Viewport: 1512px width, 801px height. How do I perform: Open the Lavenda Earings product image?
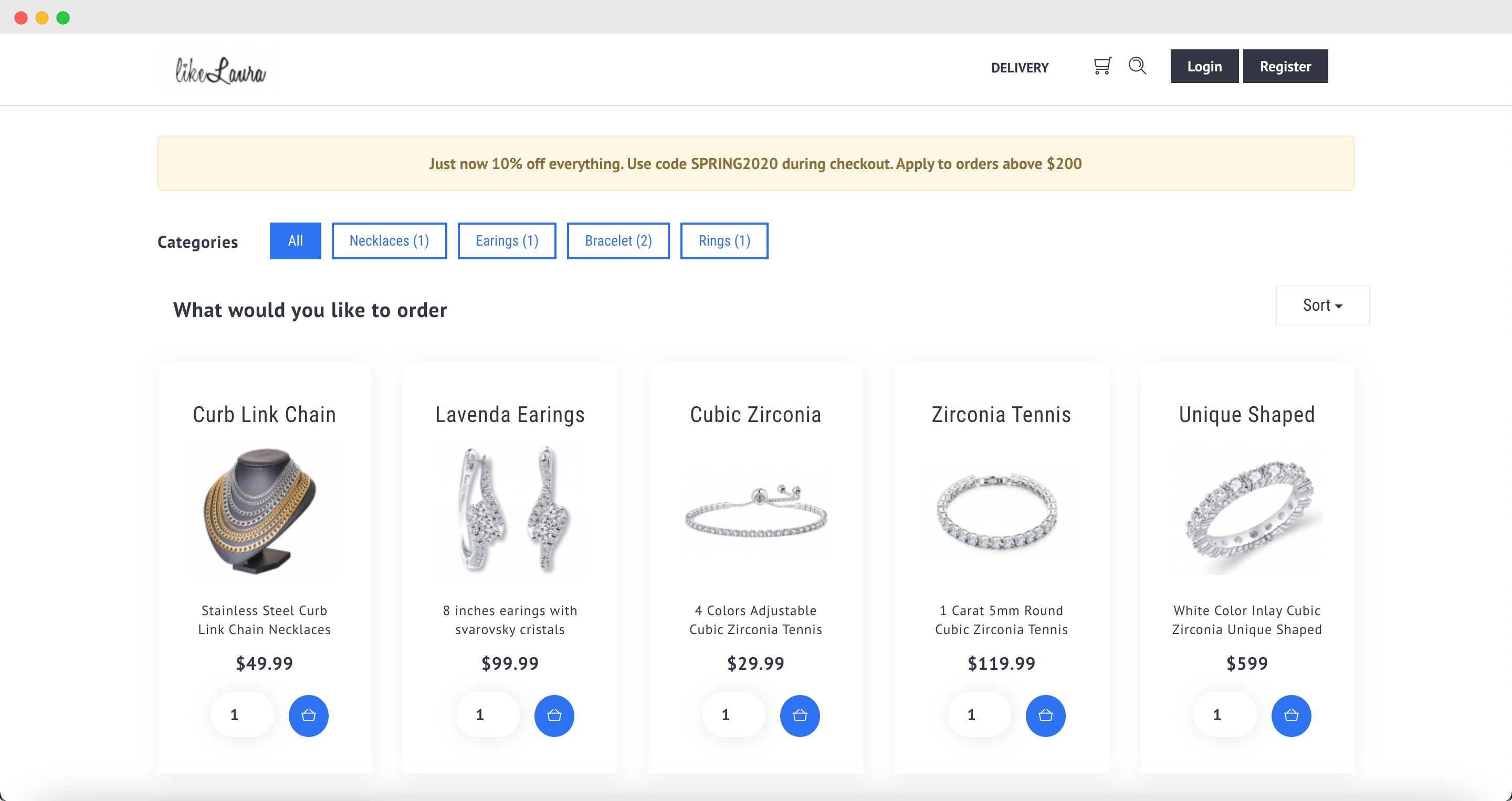point(509,509)
